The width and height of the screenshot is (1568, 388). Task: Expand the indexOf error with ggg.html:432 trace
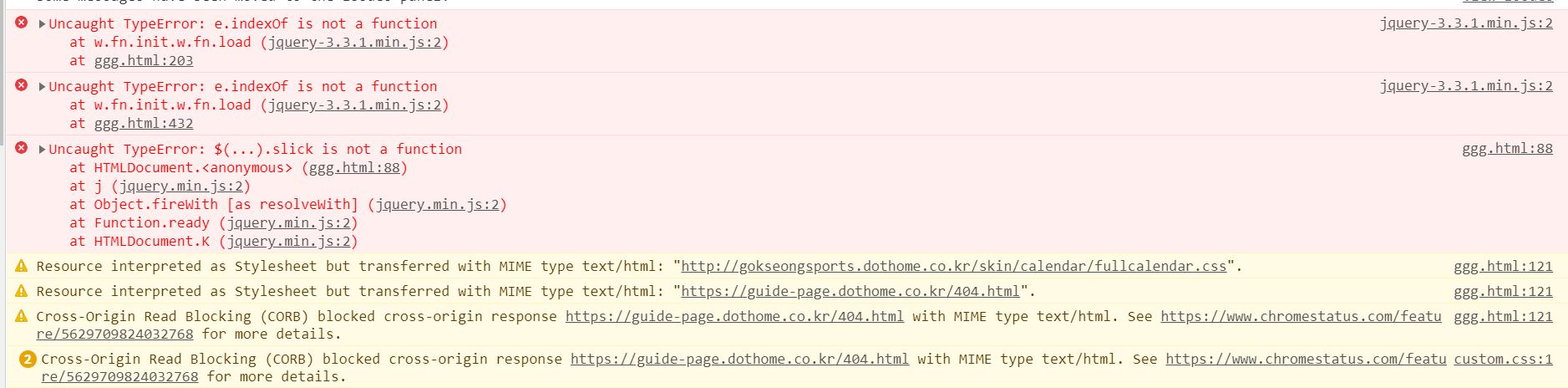(x=42, y=86)
